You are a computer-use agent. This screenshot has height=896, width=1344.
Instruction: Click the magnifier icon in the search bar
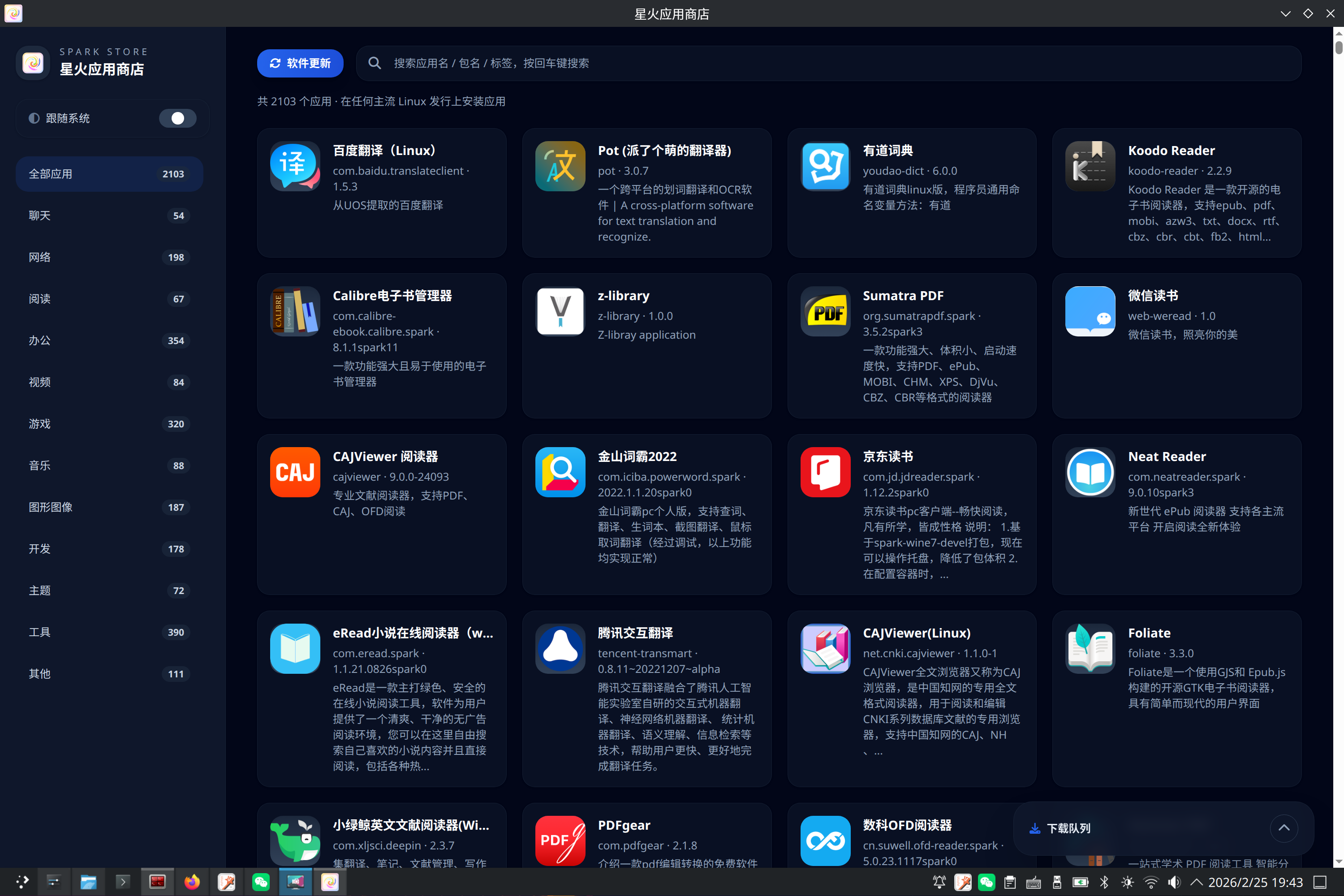(374, 63)
